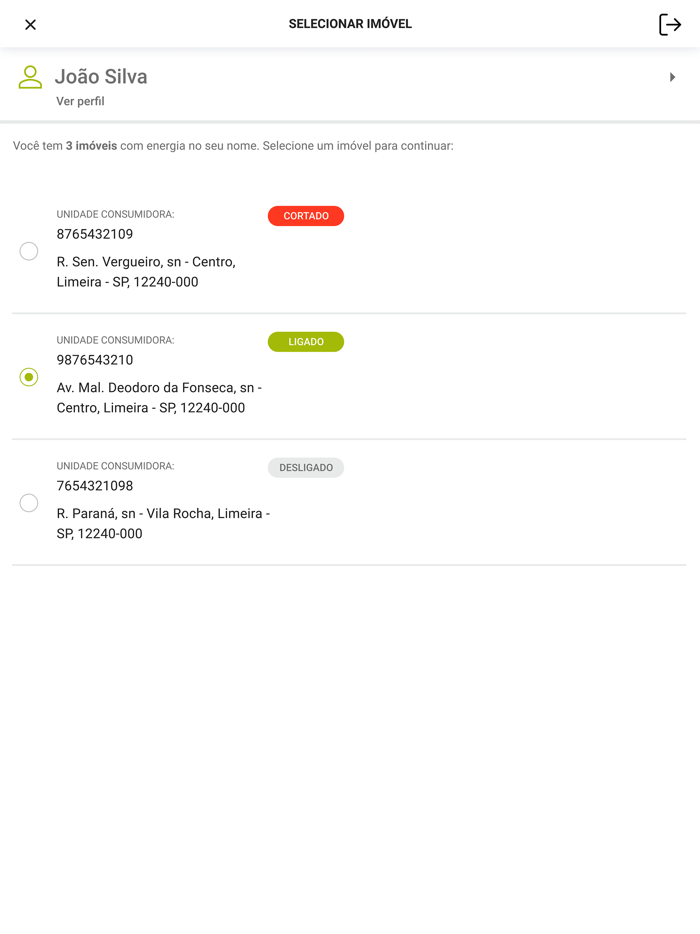
Task: Click the green LIGADO status badge
Action: click(306, 342)
